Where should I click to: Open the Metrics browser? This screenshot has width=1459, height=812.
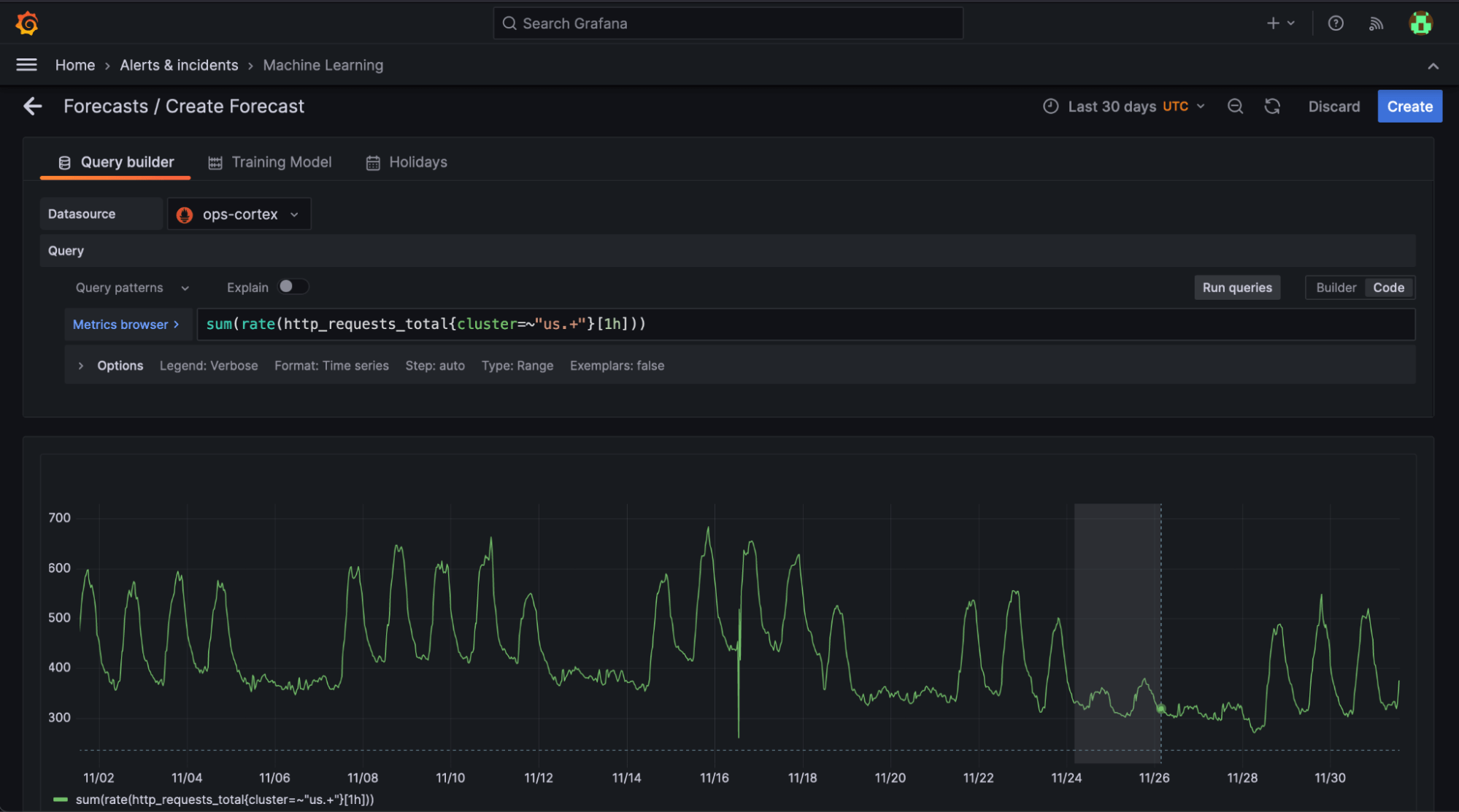tap(127, 324)
